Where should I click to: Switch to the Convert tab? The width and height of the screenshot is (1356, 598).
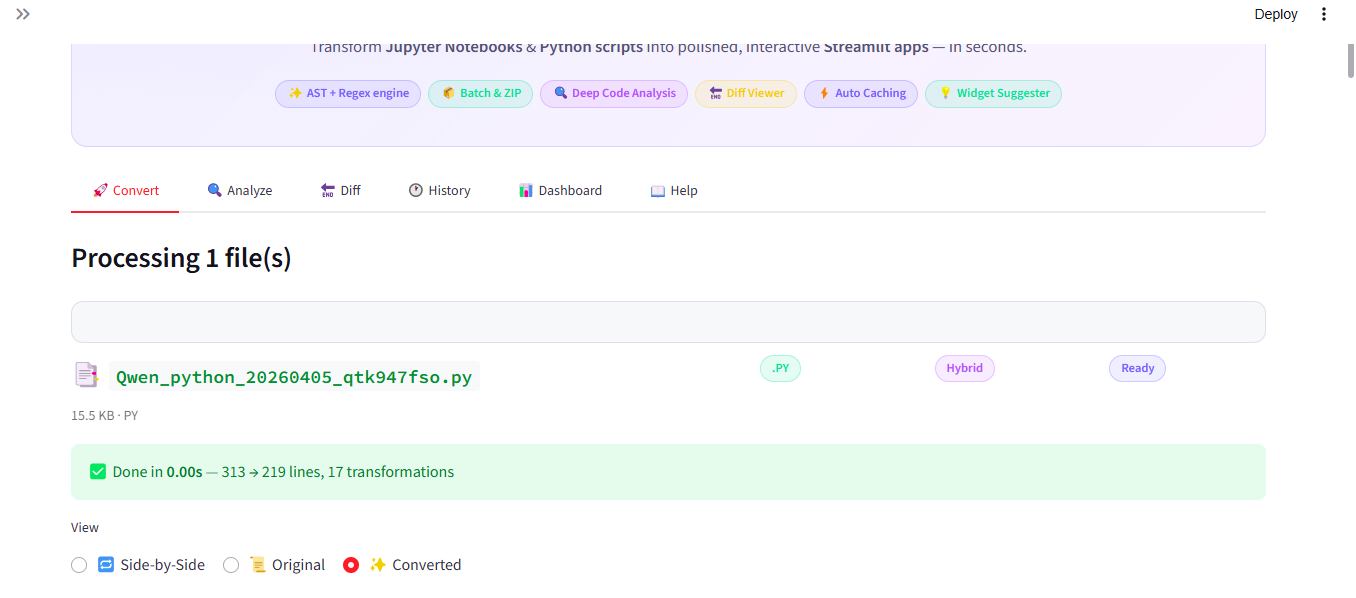[125, 190]
